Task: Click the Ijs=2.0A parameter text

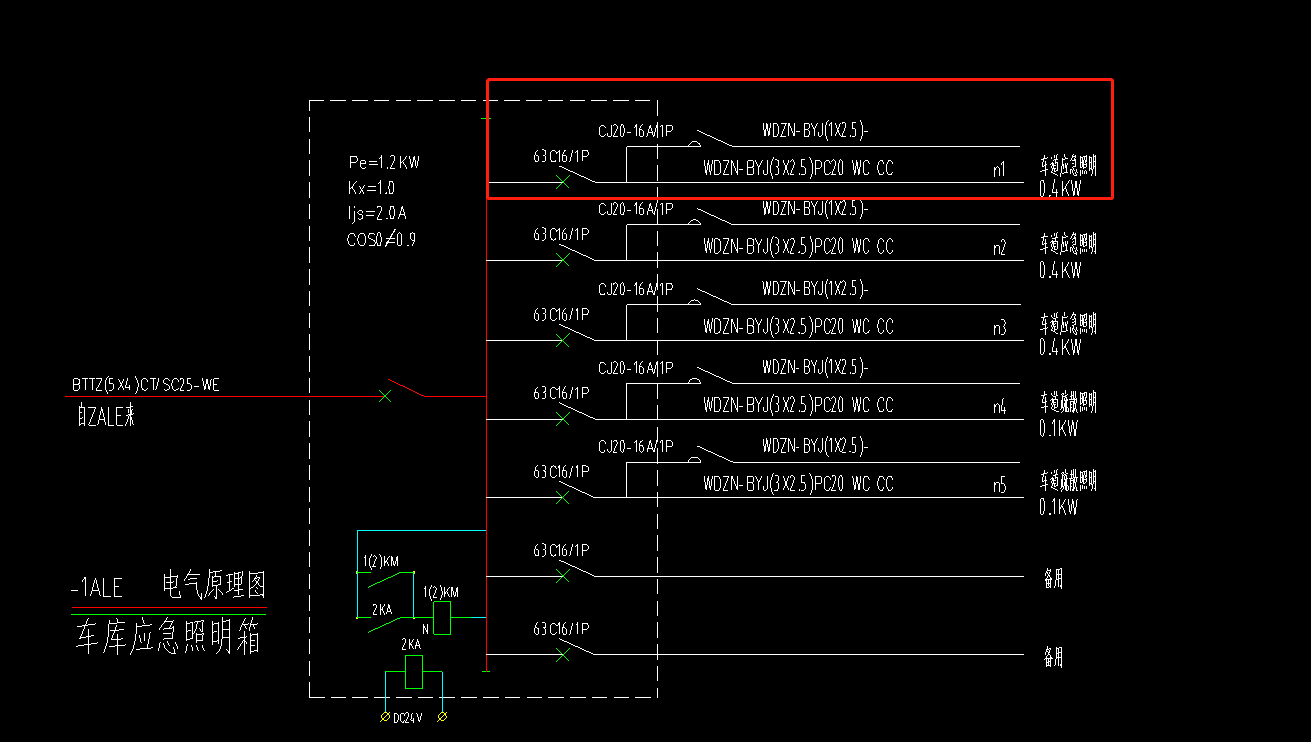Action: point(377,213)
